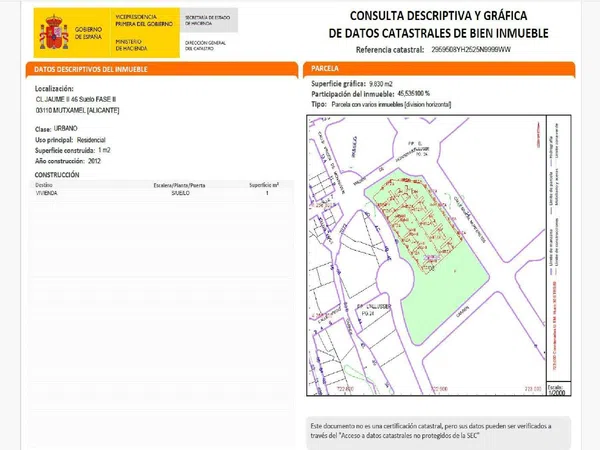Click the 03110 Mutxamel Alicante postal line
600x450 pixels.
pos(78,111)
